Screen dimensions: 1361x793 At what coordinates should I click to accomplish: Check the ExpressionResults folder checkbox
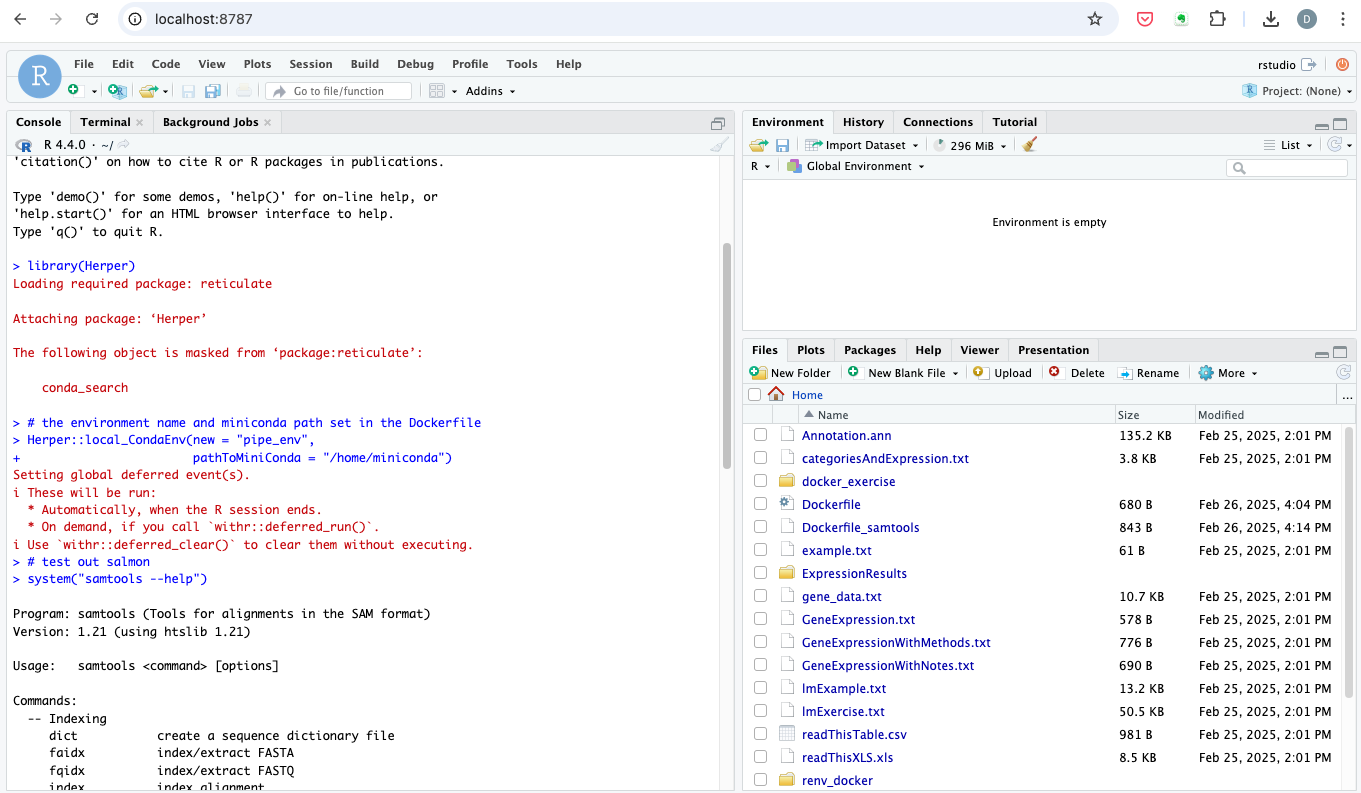[x=760, y=573]
